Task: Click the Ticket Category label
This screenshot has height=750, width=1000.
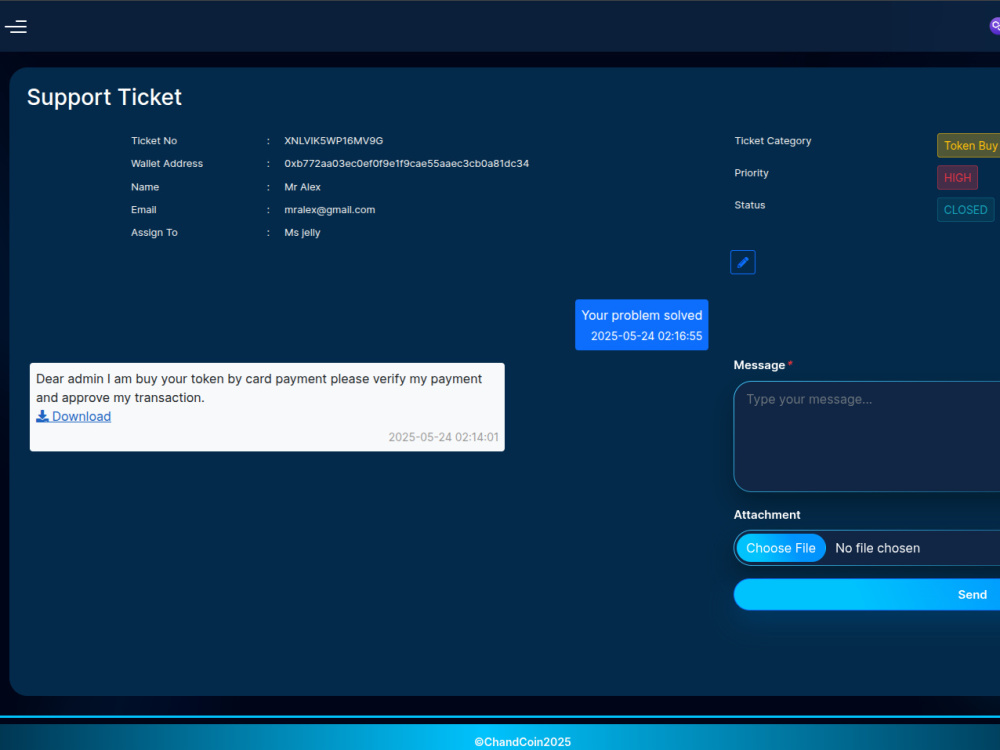Action: tap(772, 141)
